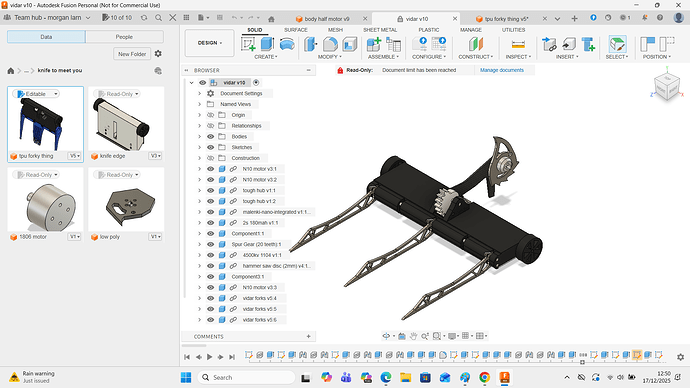This screenshot has width=690, height=388.
Task: Select the Extrude tool
Action: click(267, 44)
